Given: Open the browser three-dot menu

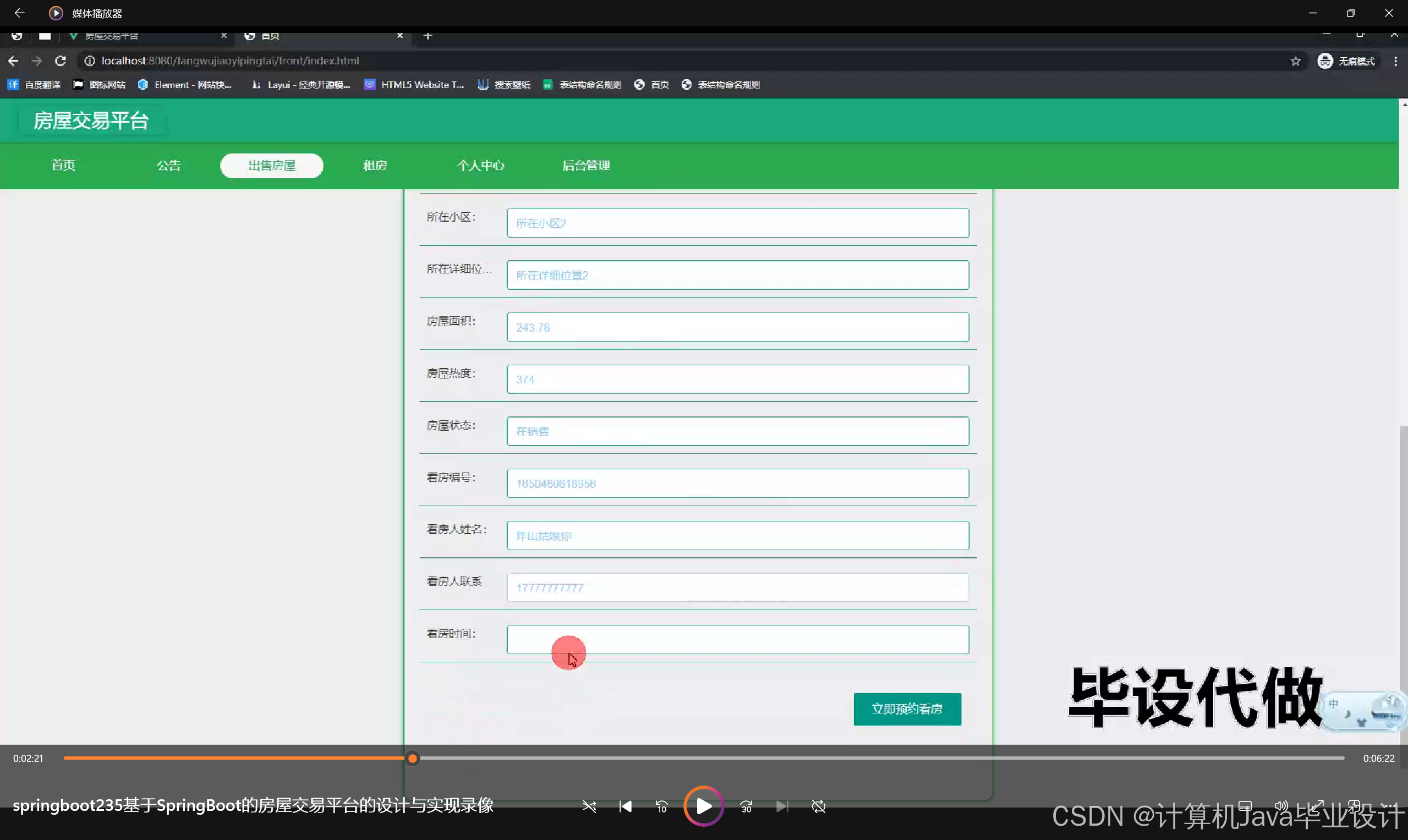Looking at the screenshot, I should pyautogui.click(x=1395, y=61).
